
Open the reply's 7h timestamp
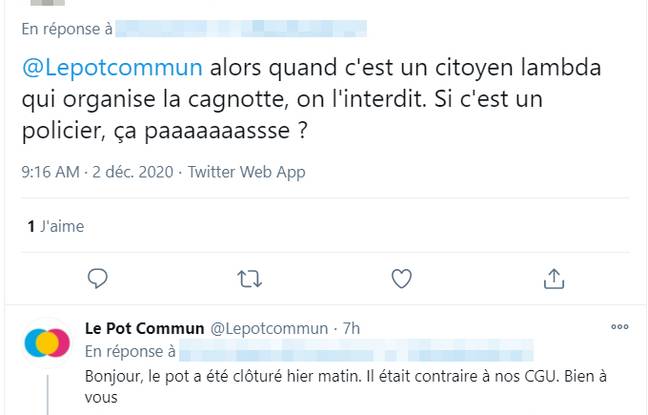coord(351,328)
